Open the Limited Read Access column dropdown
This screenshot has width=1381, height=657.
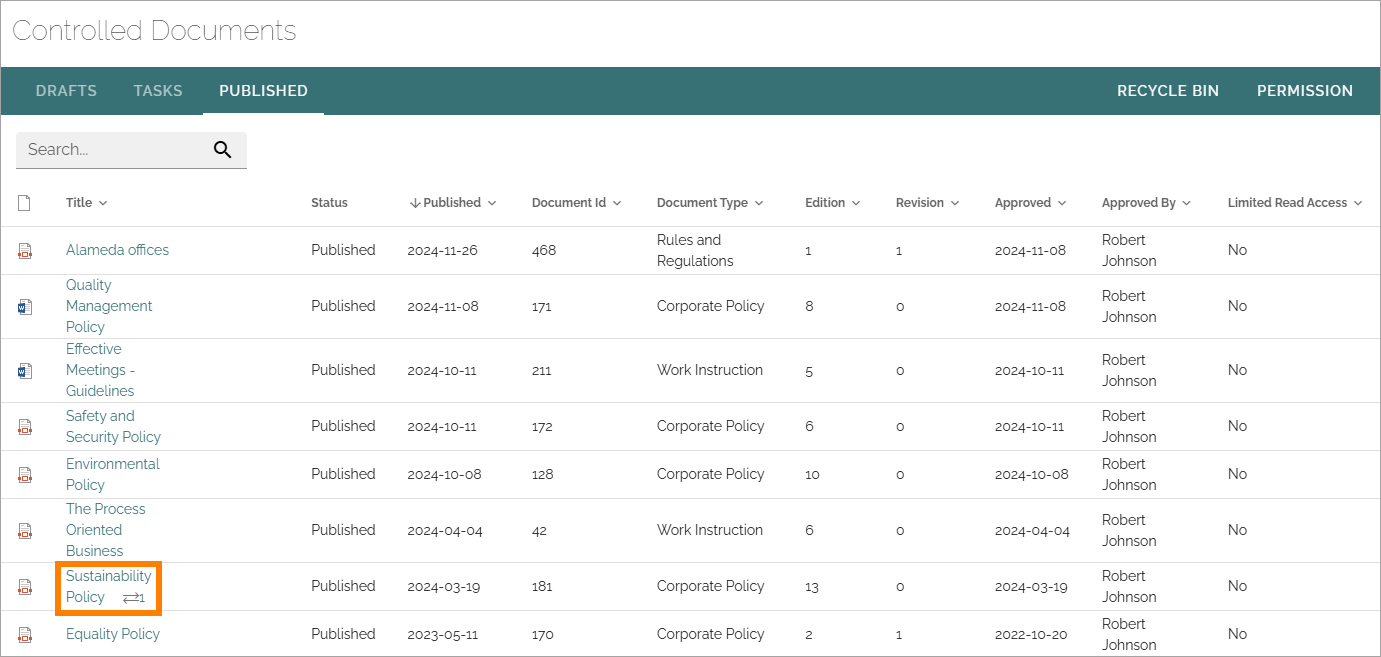coord(1358,203)
